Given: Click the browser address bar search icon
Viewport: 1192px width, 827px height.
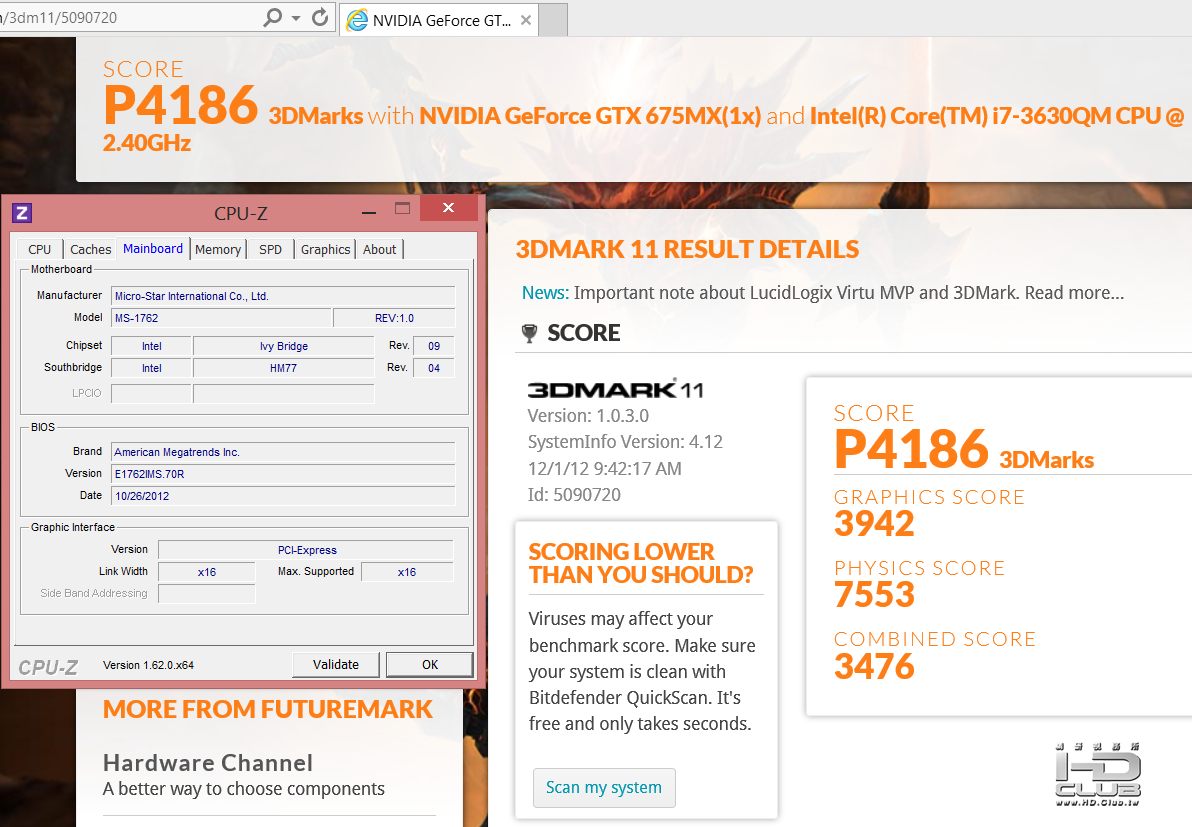Looking at the screenshot, I should 271,17.
